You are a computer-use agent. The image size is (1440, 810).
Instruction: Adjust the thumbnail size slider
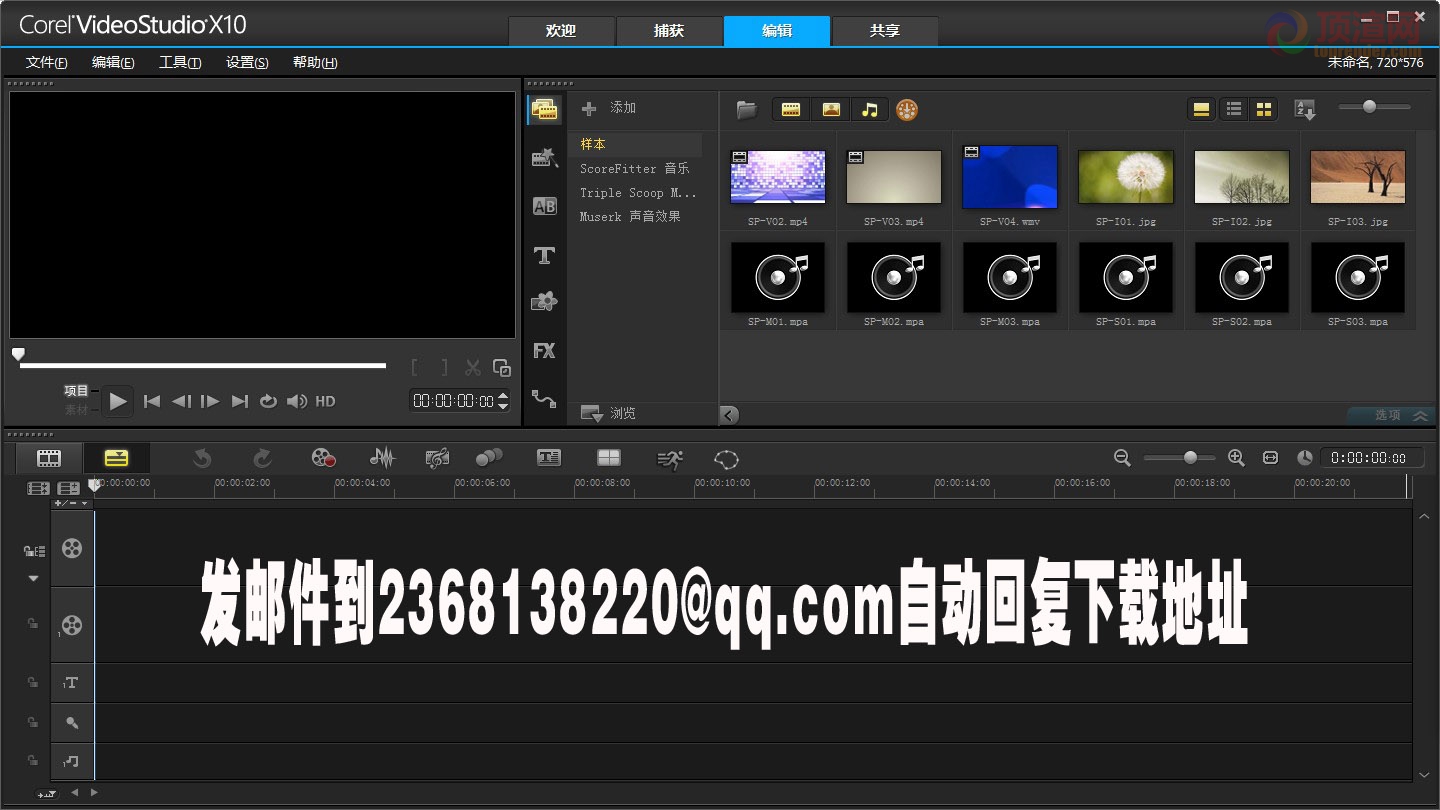(1369, 107)
